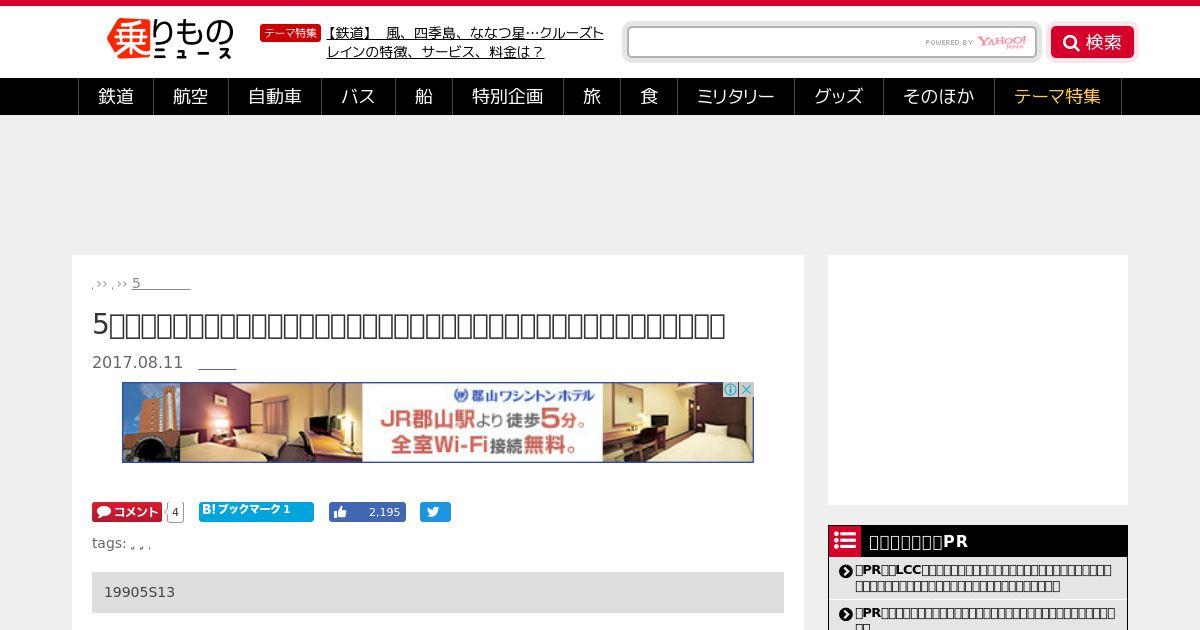The image size is (1200, 630).
Task: Open the 旅 navigation menu item
Action: coord(592,97)
